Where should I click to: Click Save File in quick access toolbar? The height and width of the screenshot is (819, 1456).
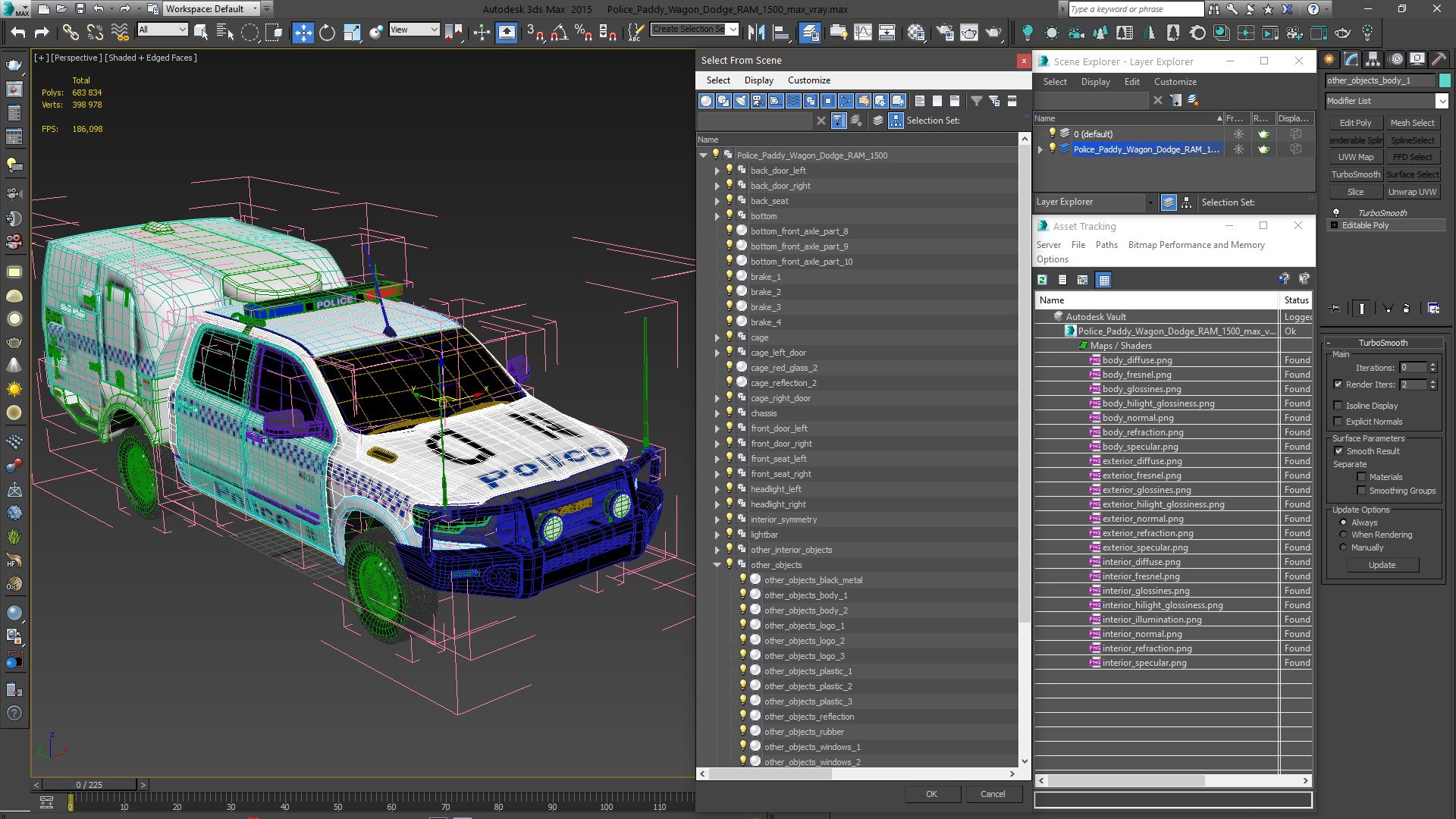[80, 9]
